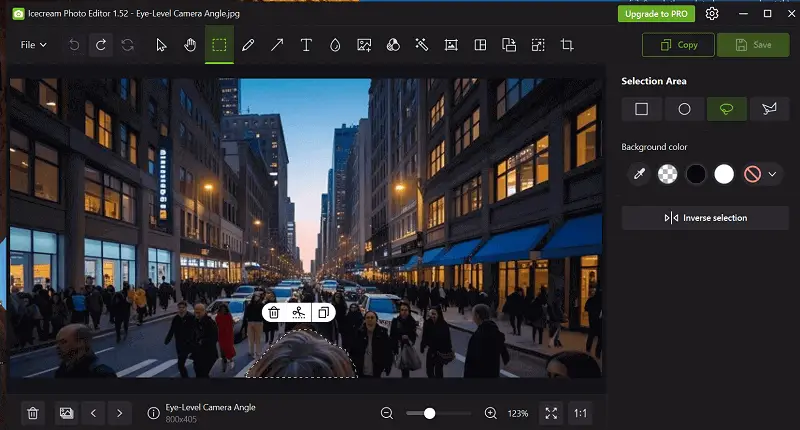Screen dimensions: 800x430
Task: Select the Text tool
Action: tap(306, 45)
